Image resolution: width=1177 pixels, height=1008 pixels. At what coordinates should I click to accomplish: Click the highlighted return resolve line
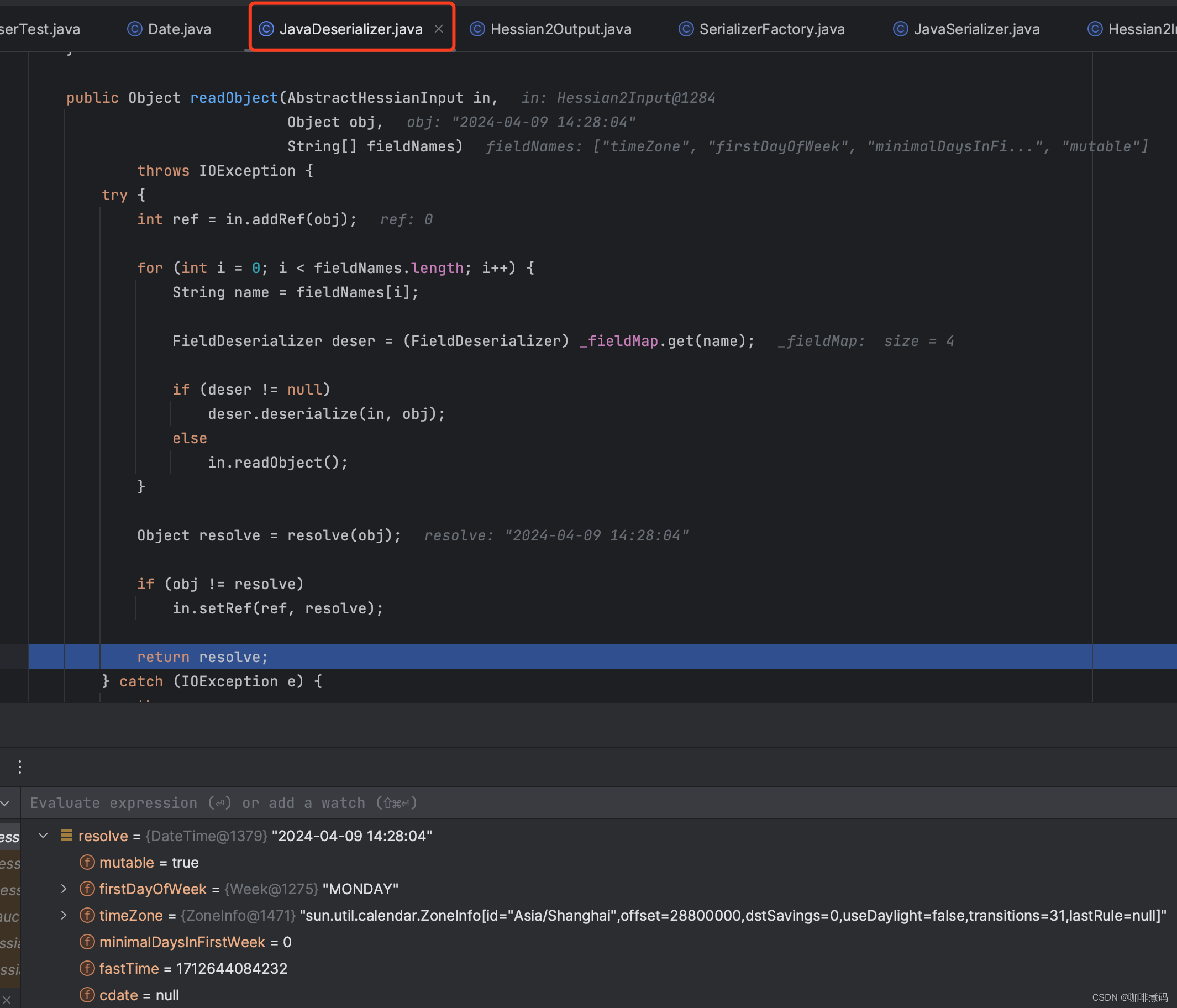(202, 657)
